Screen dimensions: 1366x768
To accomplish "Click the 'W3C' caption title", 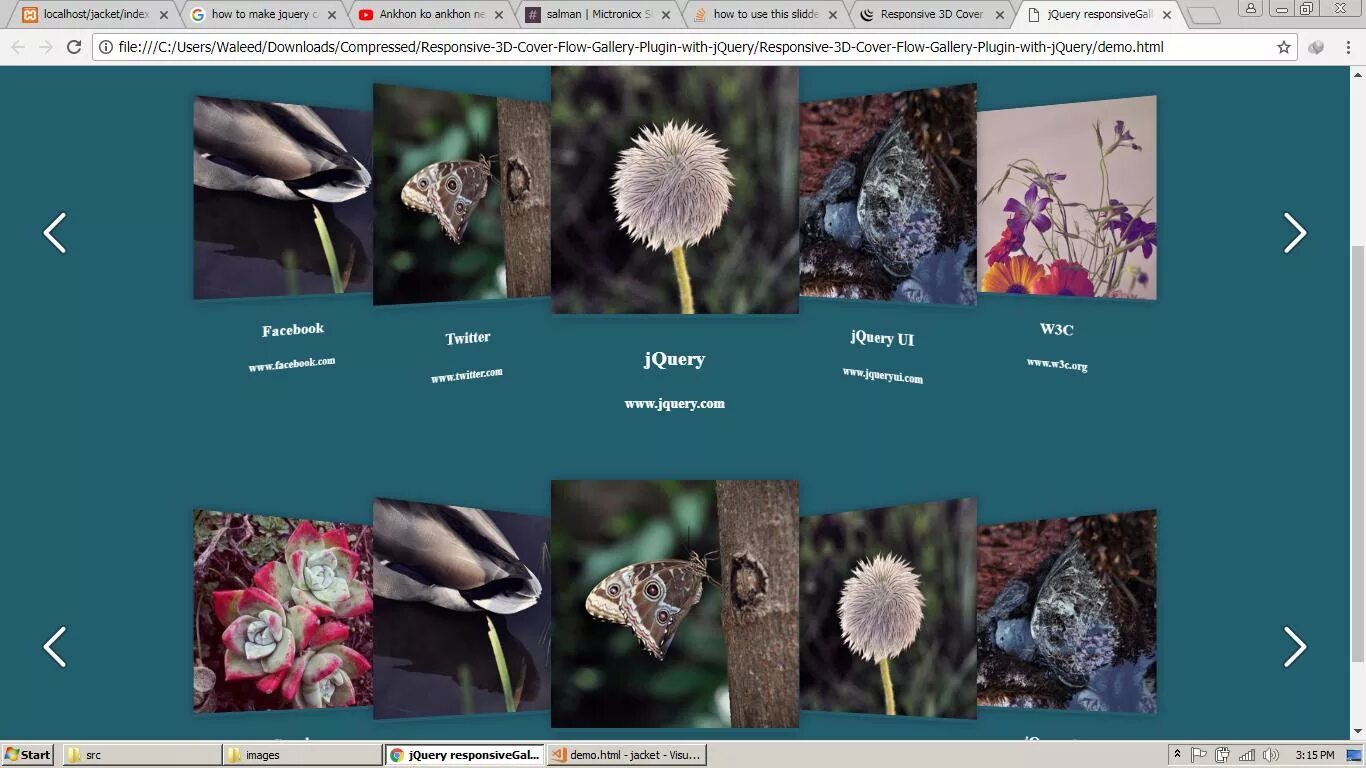I will 1057,329.
